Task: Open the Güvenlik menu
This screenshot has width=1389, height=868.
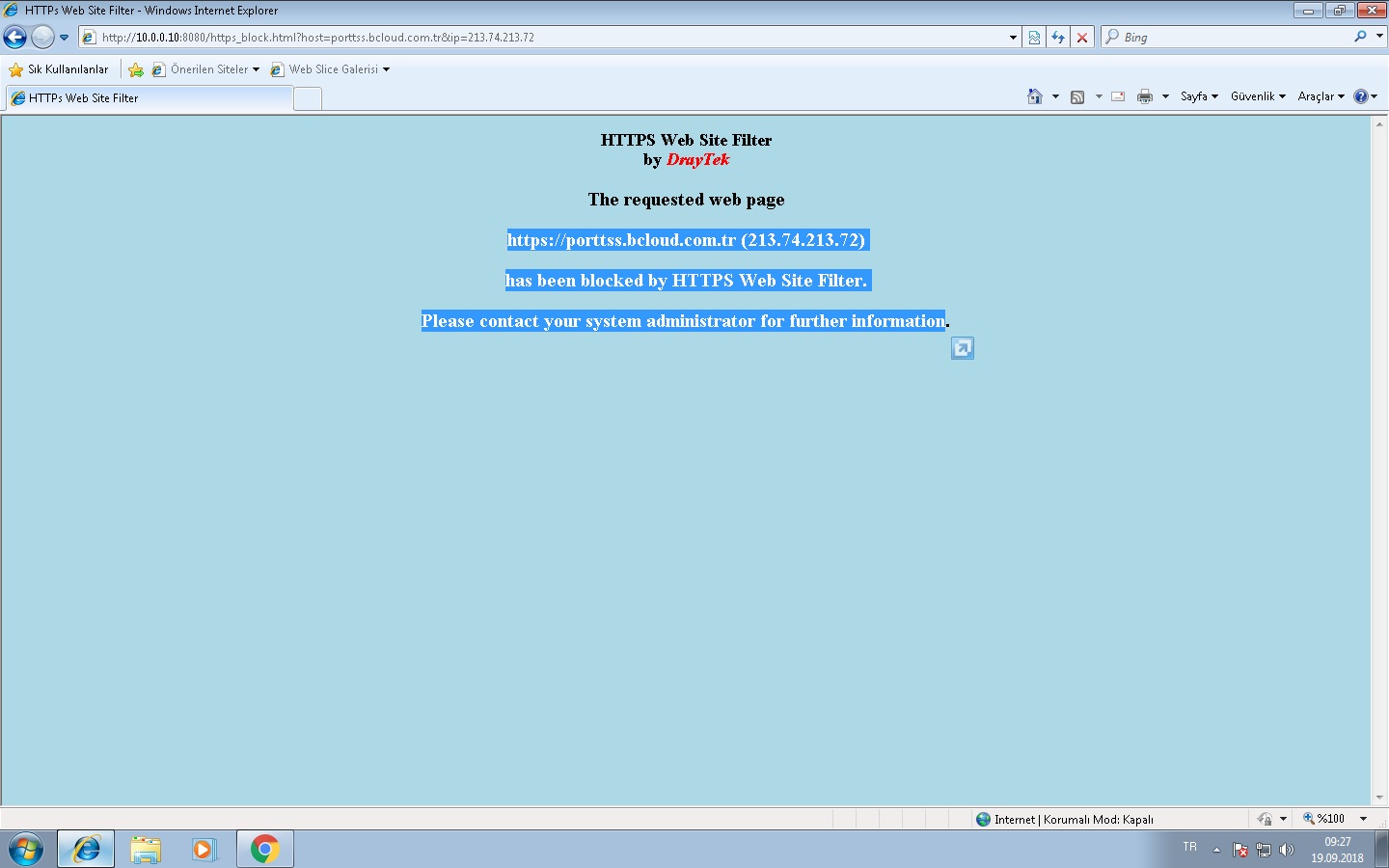Action: tap(1257, 96)
